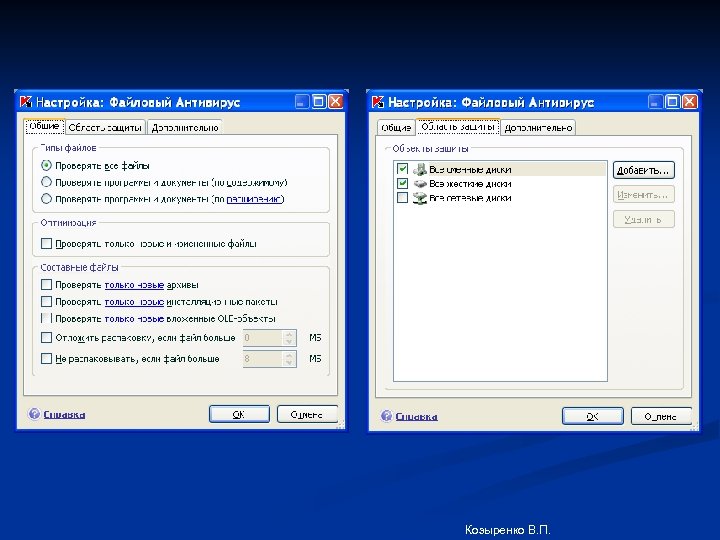The height and width of the screenshot is (540, 720).
Task: Click network drives icon beside Все сетевые диски
Action: pyautogui.click(x=420, y=198)
